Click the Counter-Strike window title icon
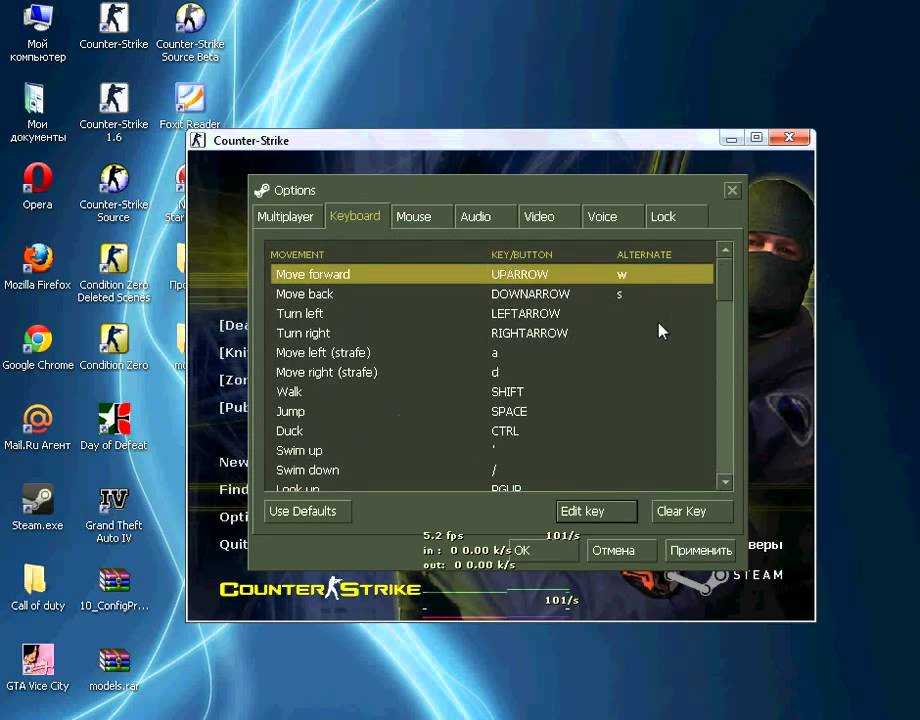The width and height of the screenshot is (920, 720). coord(198,140)
